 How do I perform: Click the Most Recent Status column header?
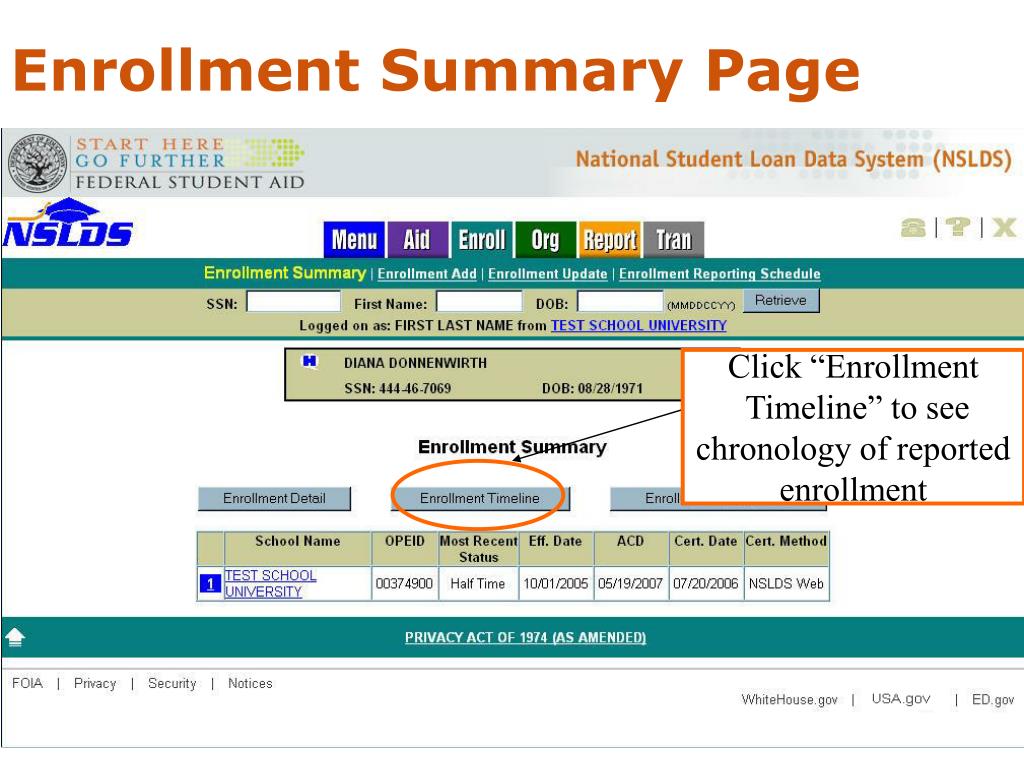[479, 549]
